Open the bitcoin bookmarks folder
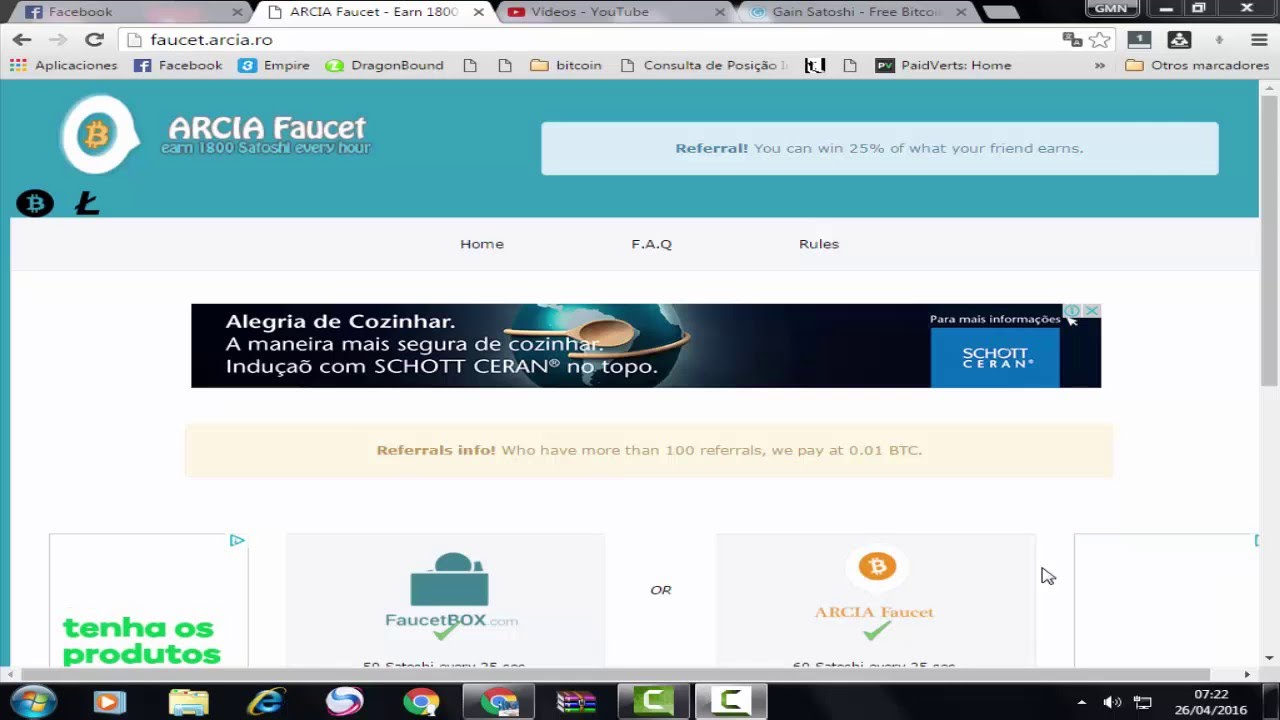Screen dimensions: 1280x720 click(566, 65)
